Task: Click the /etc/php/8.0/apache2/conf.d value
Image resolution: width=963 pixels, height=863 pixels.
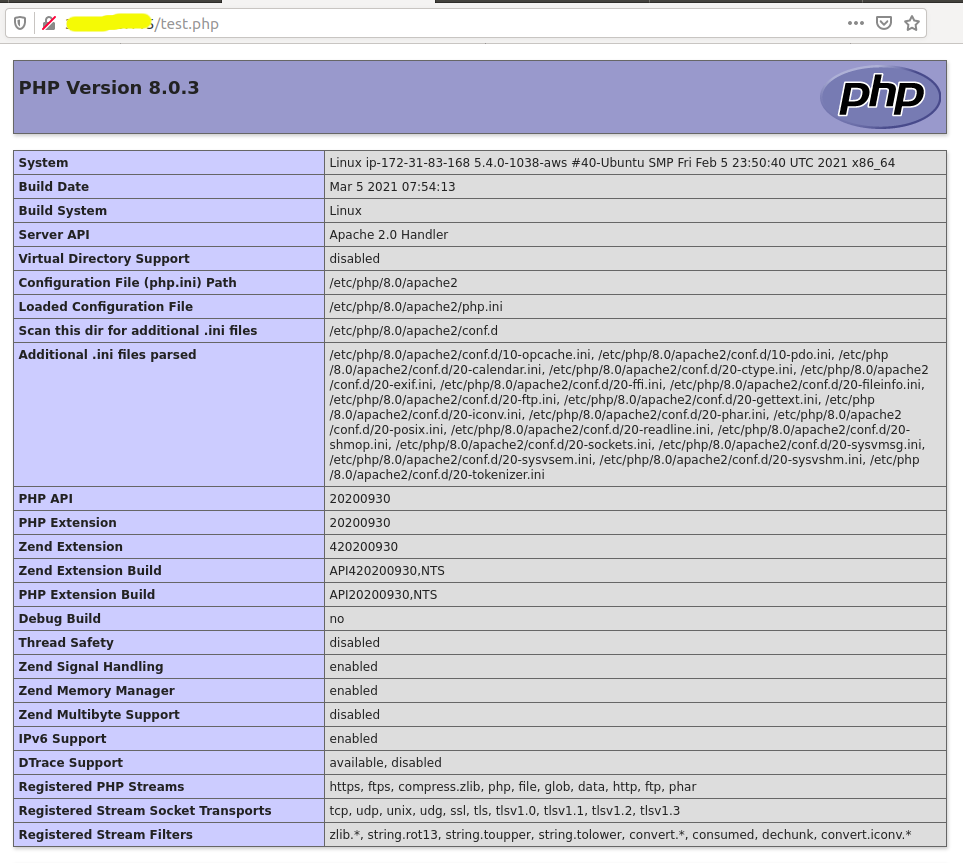Action: tap(413, 330)
